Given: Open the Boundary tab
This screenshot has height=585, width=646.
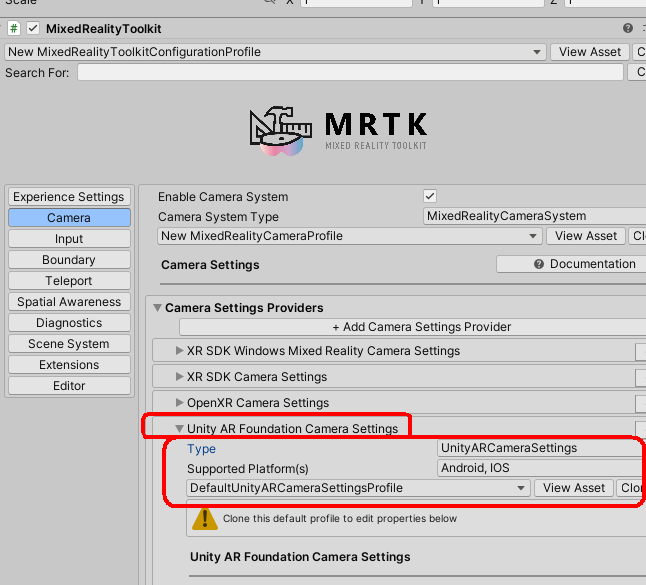Looking at the screenshot, I should pyautogui.click(x=69, y=260).
